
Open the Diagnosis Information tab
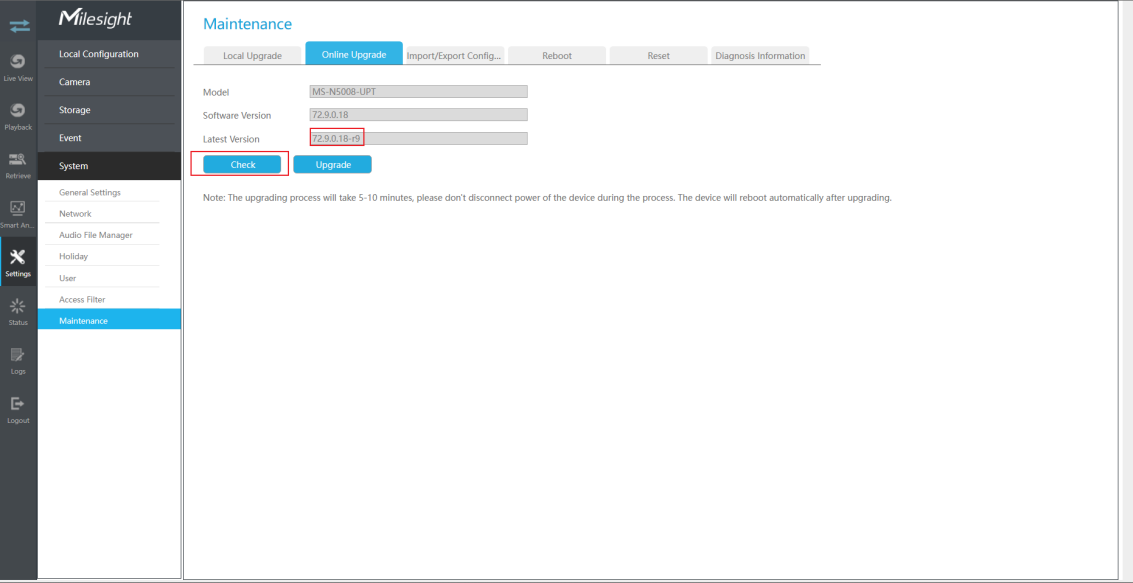[x=760, y=56]
